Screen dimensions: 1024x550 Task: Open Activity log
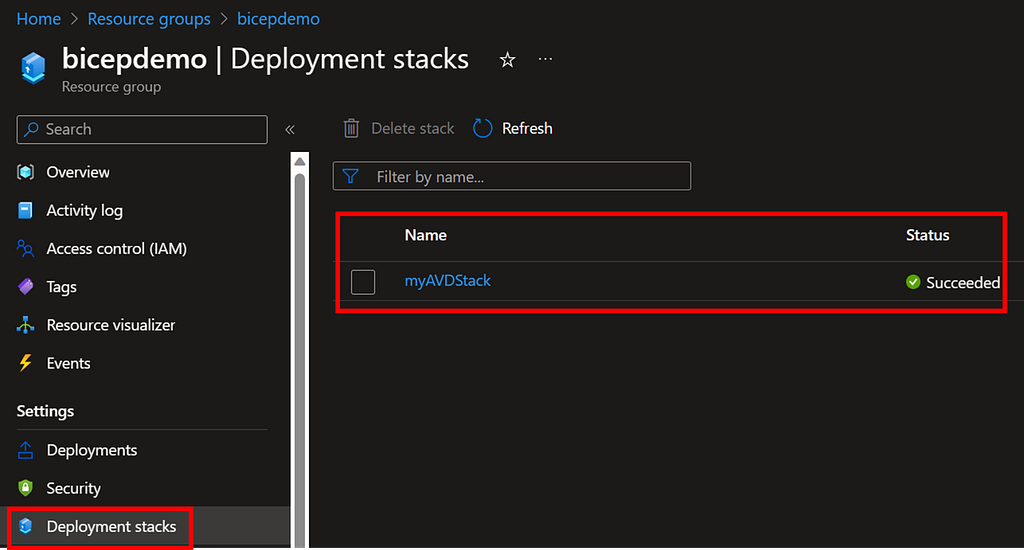(84, 210)
